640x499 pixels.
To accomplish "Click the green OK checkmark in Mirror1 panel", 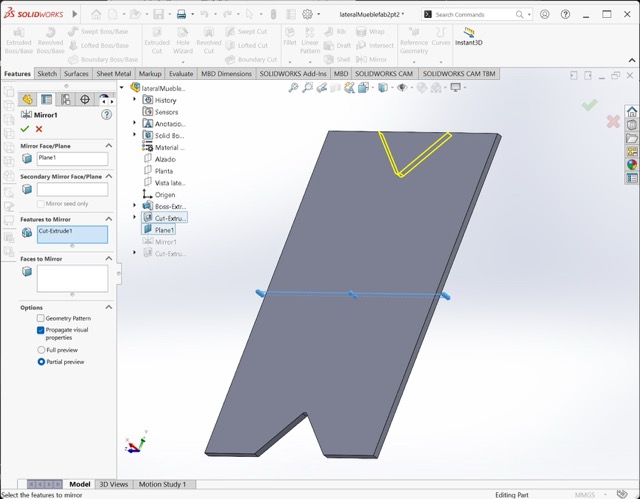I will click(25, 129).
